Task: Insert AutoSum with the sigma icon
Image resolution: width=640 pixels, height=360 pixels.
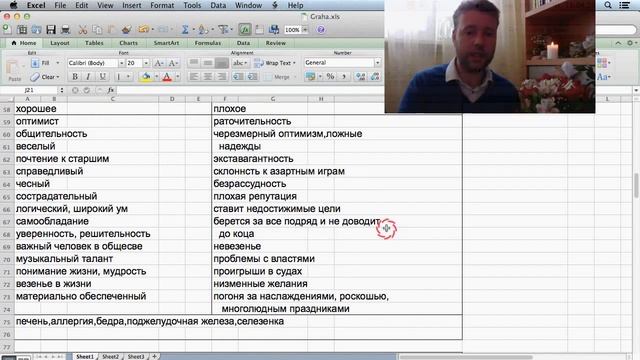Action: (x=185, y=29)
